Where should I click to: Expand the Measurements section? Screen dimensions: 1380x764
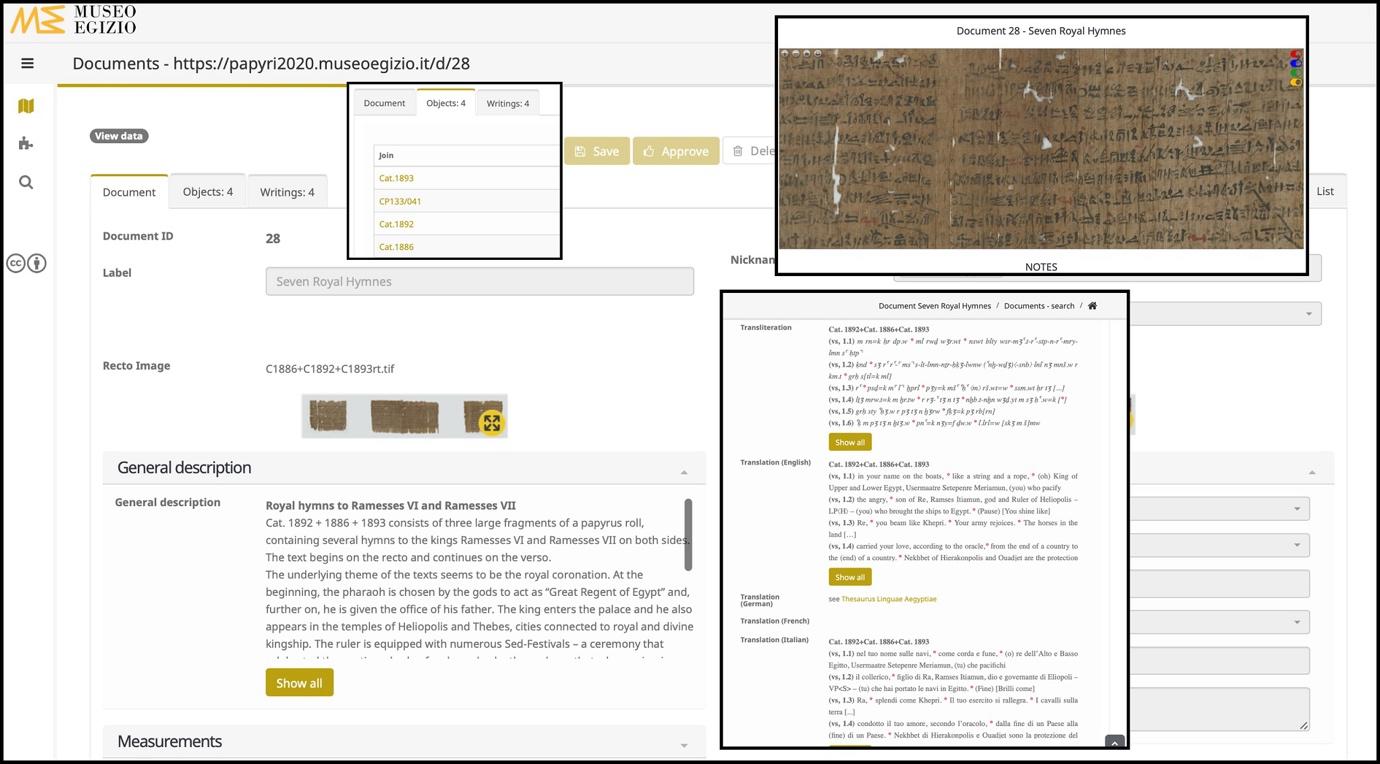[684, 744]
